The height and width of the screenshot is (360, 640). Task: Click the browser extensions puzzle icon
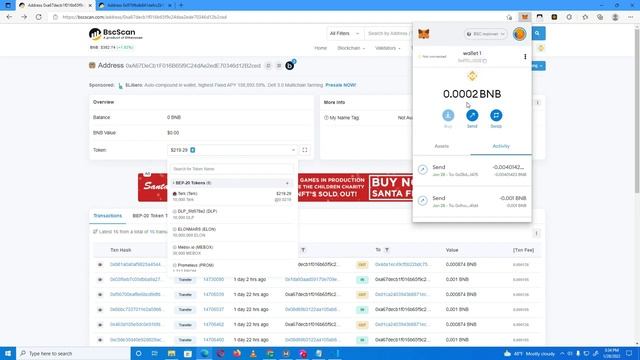pyautogui.click(x=569, y=17)
